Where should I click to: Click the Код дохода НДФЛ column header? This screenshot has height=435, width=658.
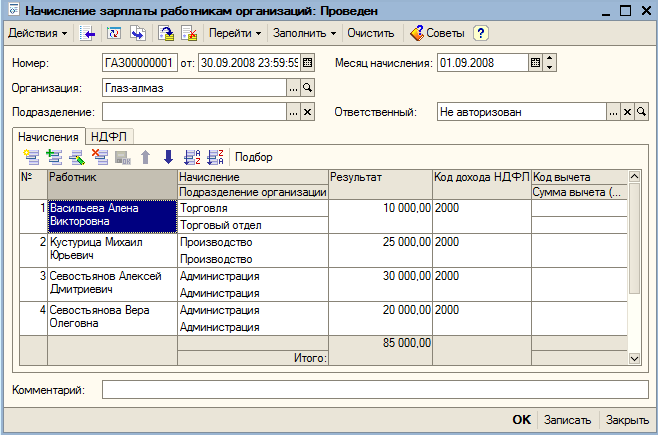482,185
